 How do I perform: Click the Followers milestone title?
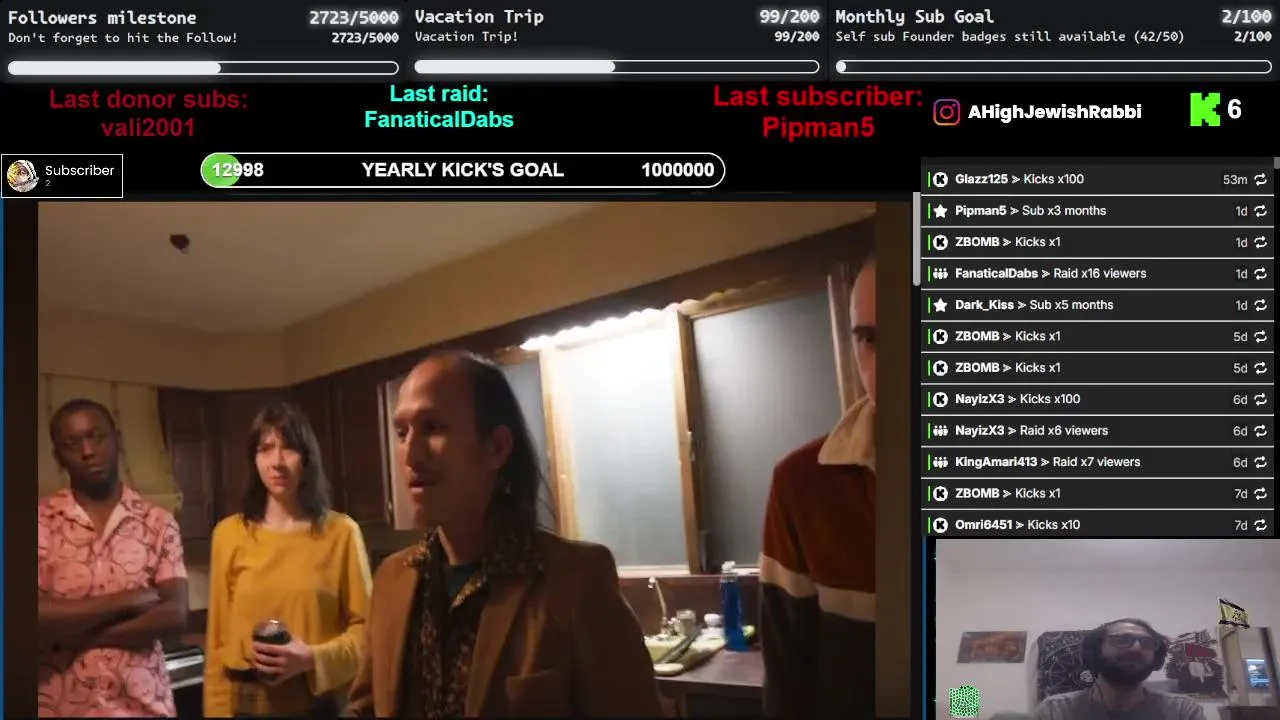tap(102, 18)
